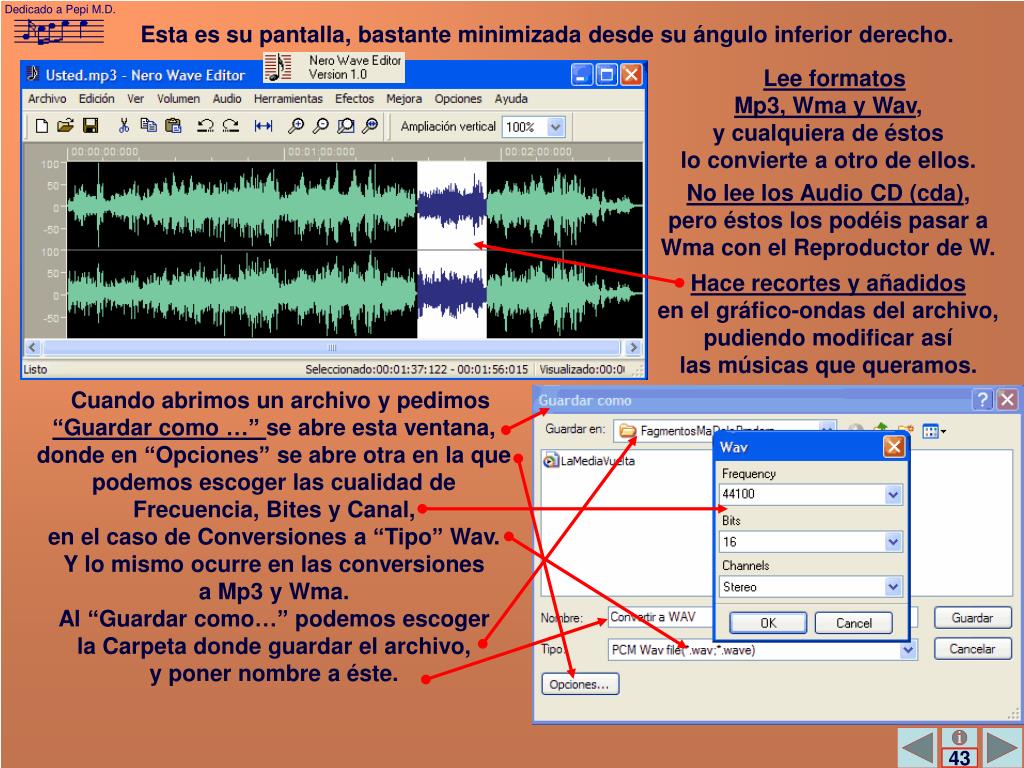Click the info icon above slide number 43
The width and height of the screenshot is (1024, 768).
coord(959,738)
